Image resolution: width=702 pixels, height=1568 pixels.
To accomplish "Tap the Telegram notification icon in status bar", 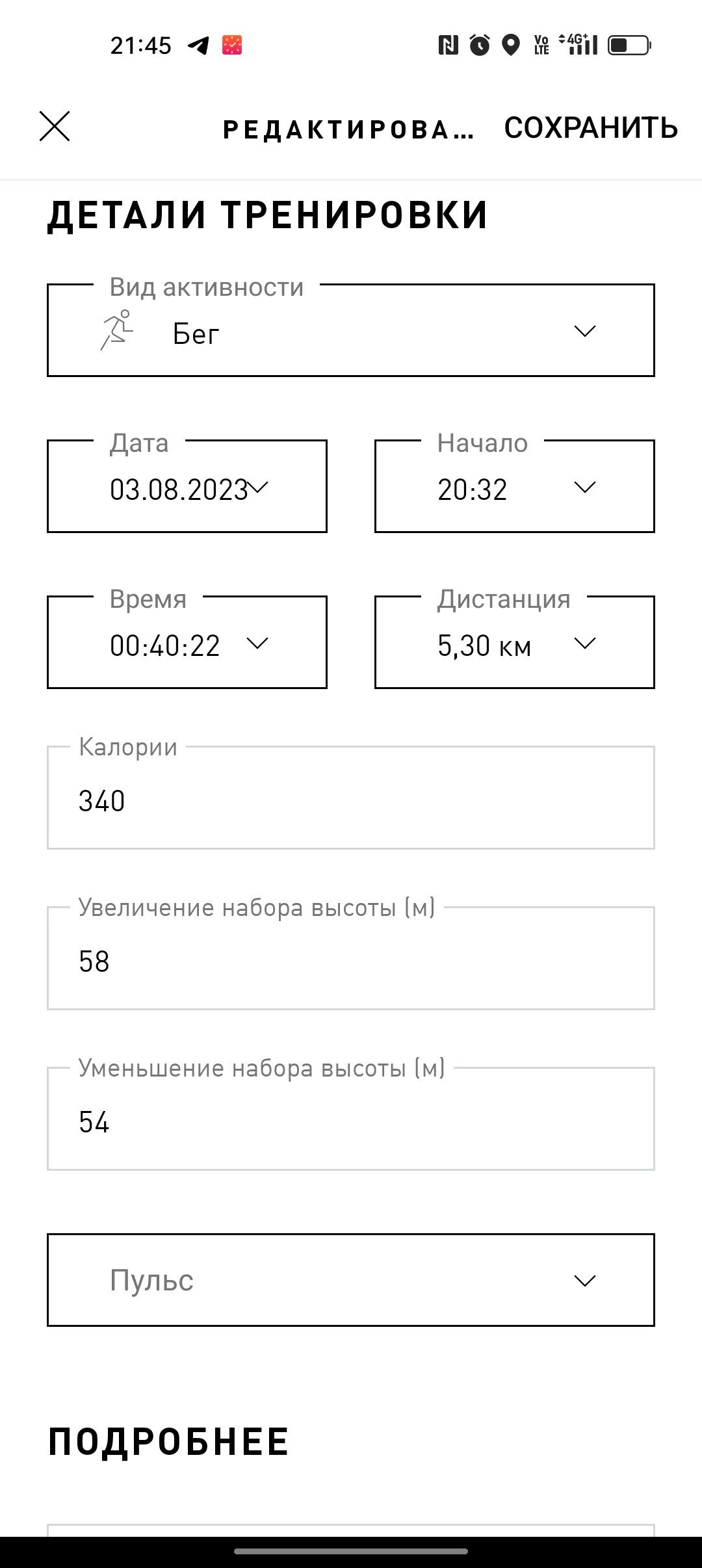I will (x=199, y=46).
